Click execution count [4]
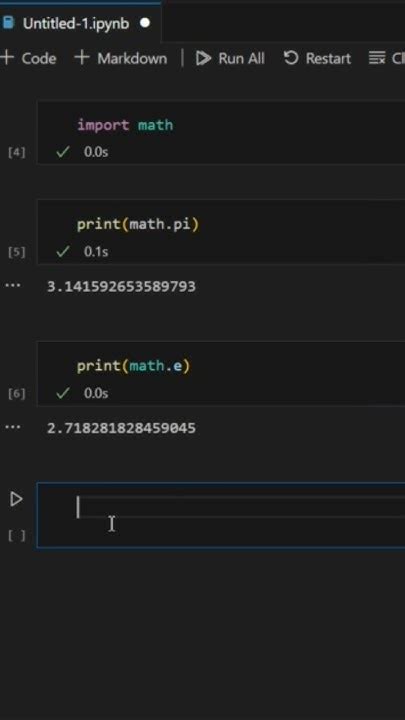Image resolution: width=405 pixels, height=720 pixels. (x=17, y=152)
